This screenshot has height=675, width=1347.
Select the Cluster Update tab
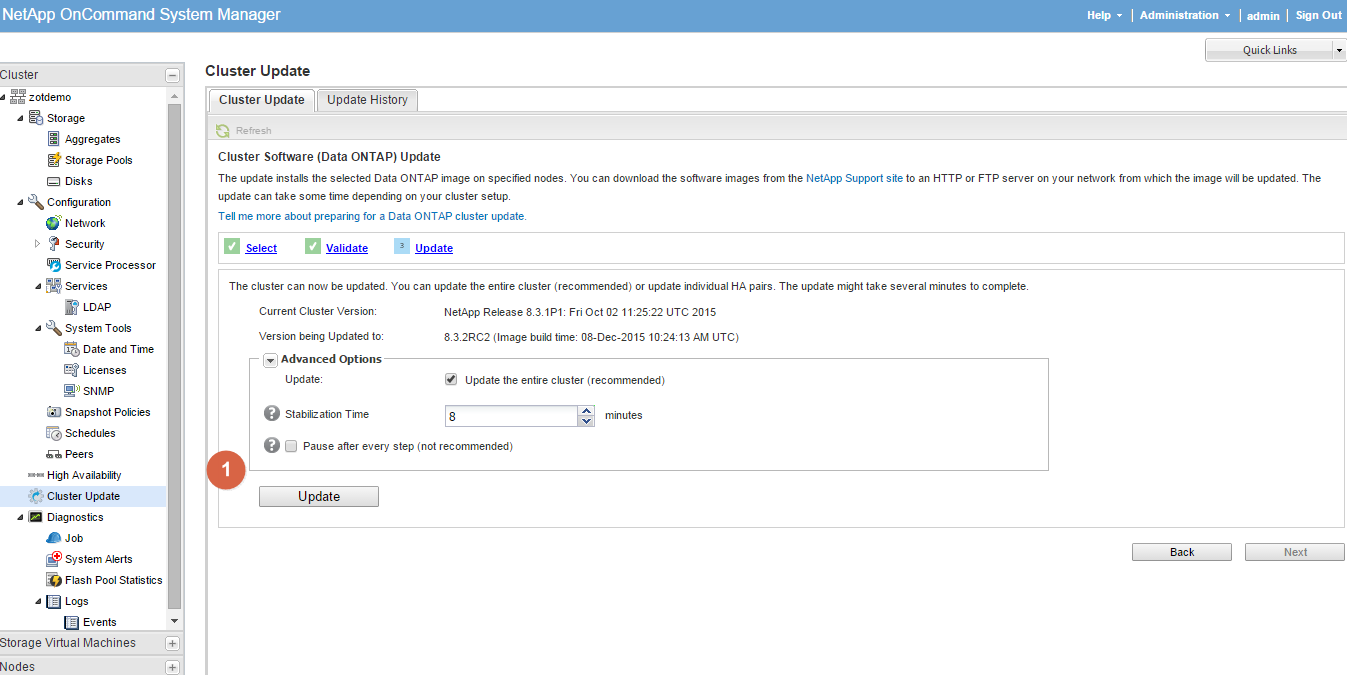click(x=262, y=100)
